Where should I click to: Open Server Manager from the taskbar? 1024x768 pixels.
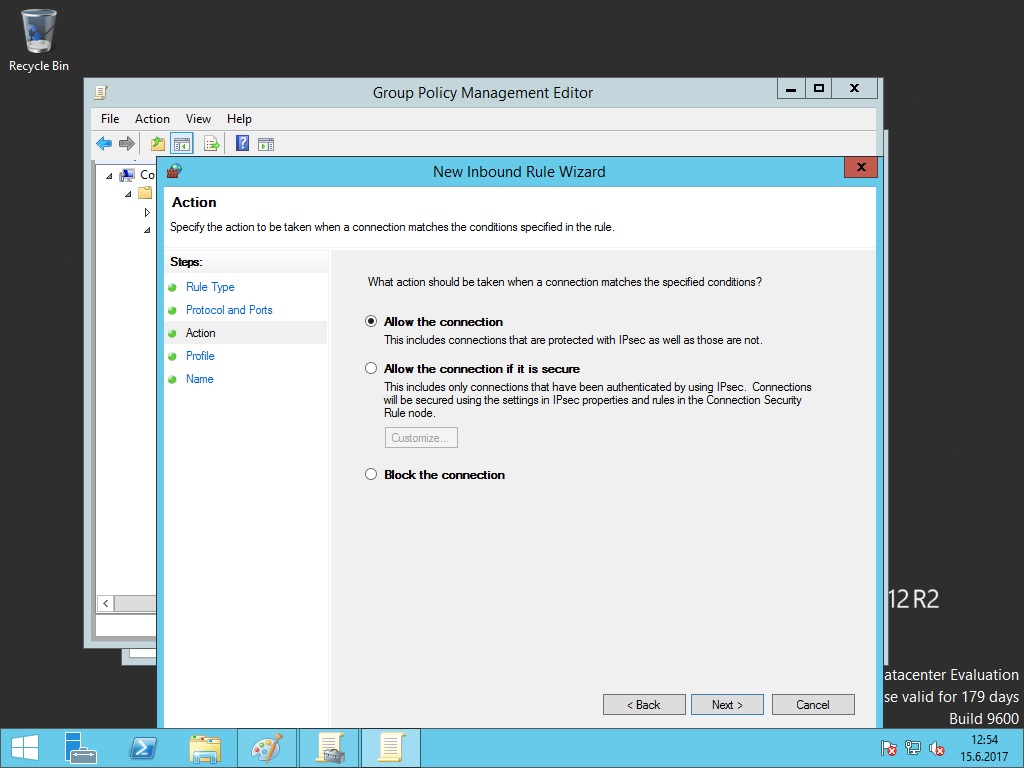click(x=81, y=748)
